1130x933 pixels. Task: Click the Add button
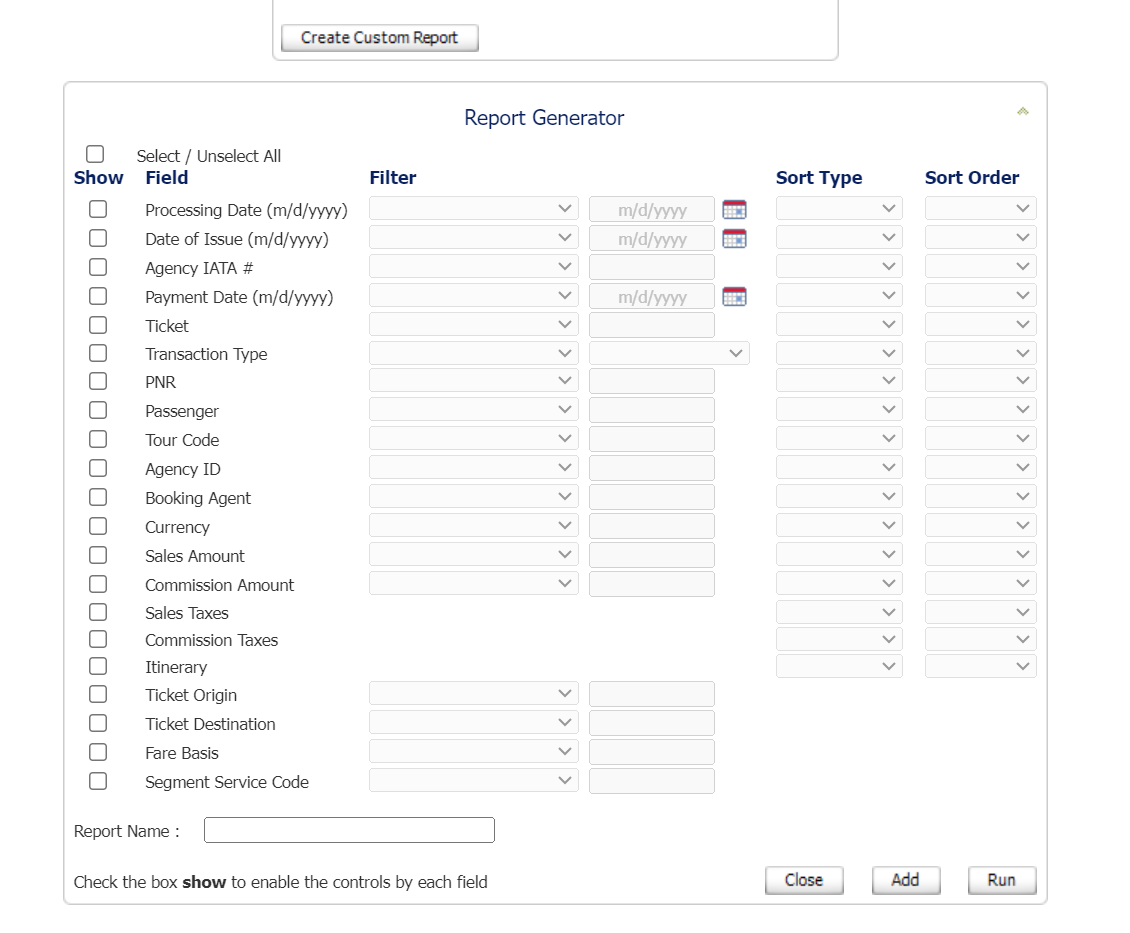coord(905,880)
